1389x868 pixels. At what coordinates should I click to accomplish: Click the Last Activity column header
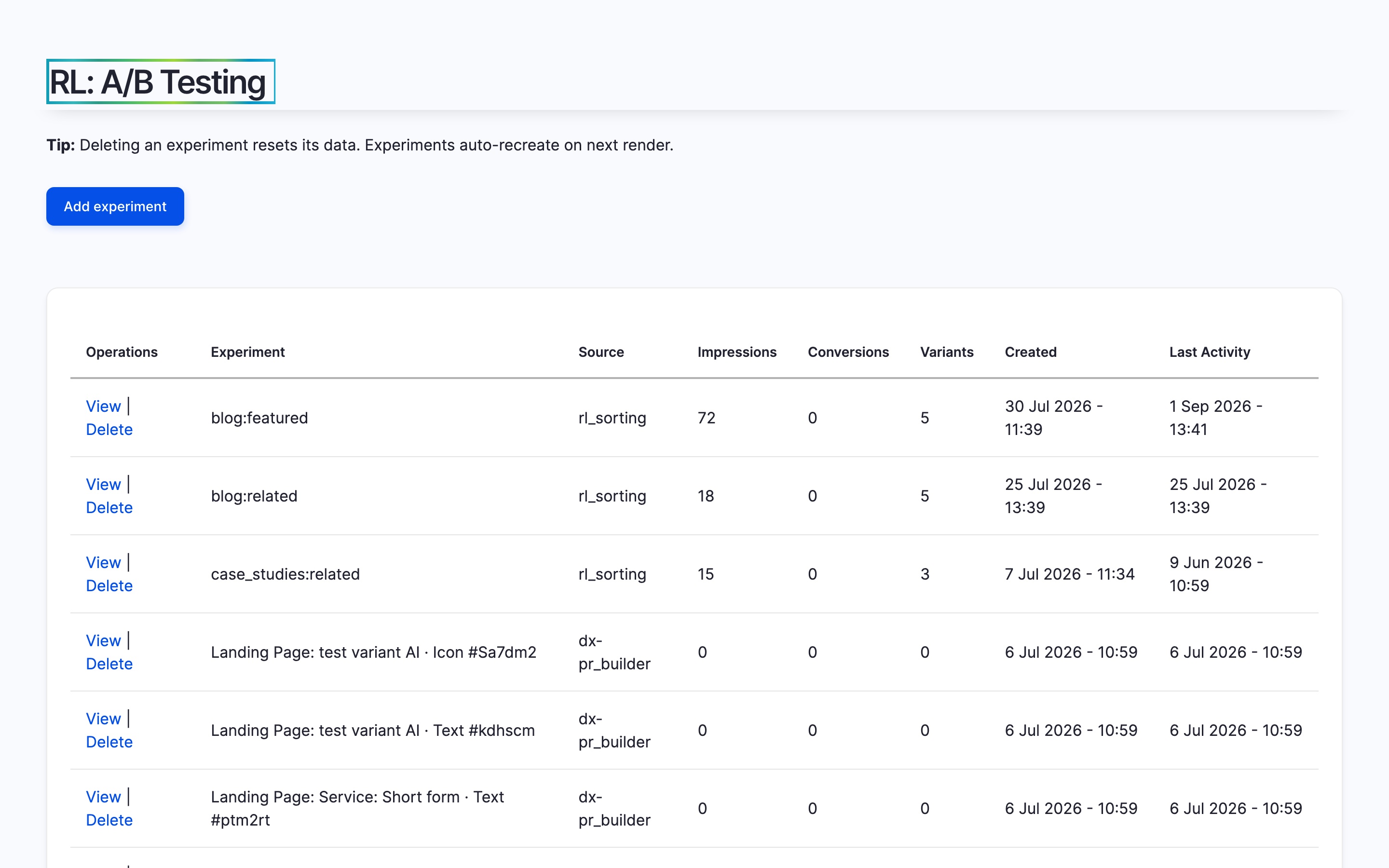point(1210,352)
